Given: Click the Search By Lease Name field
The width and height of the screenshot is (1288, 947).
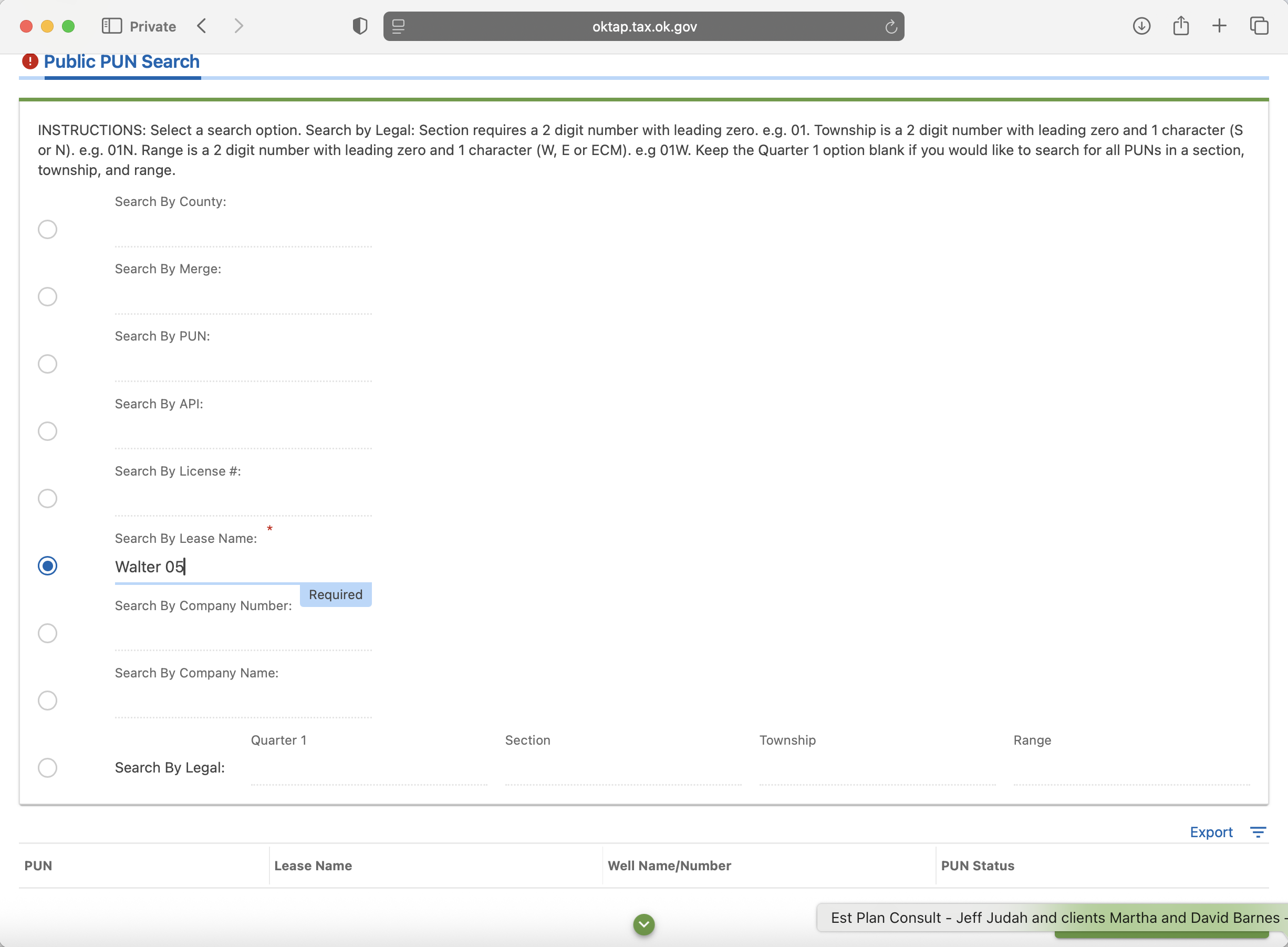Looking at the screenshot, I should [243, 567].
